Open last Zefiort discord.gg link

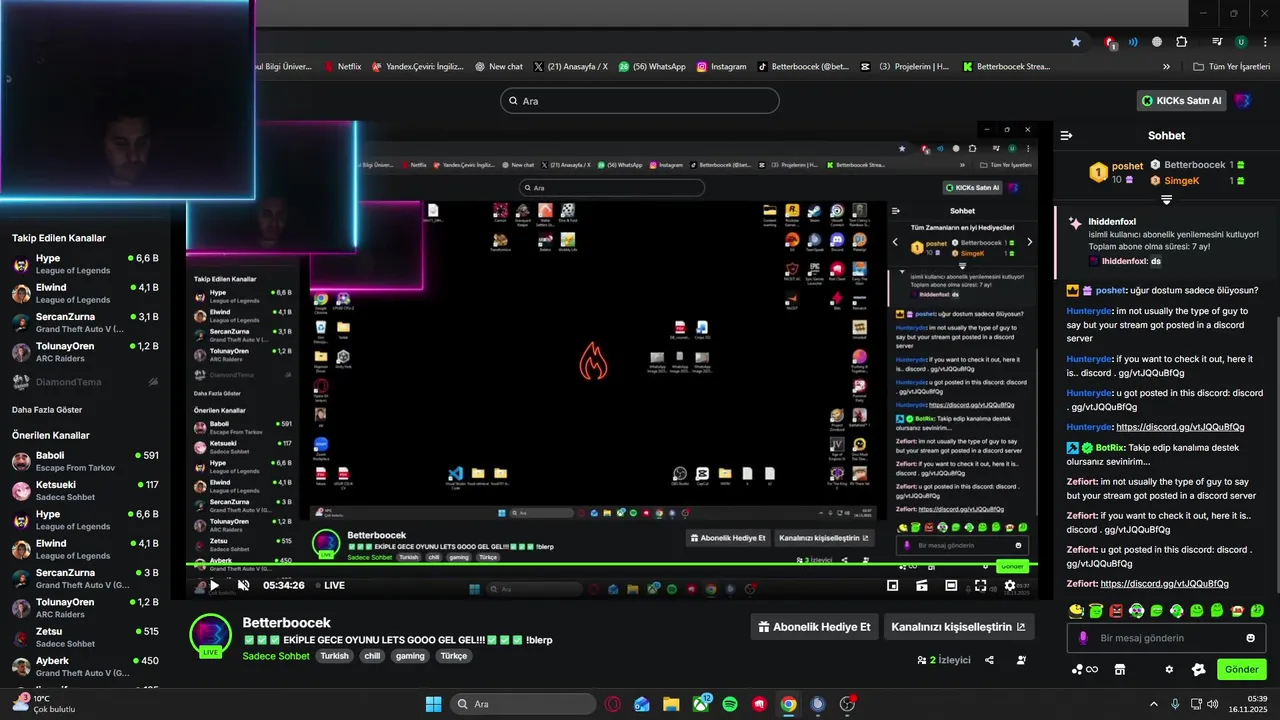1165,583
